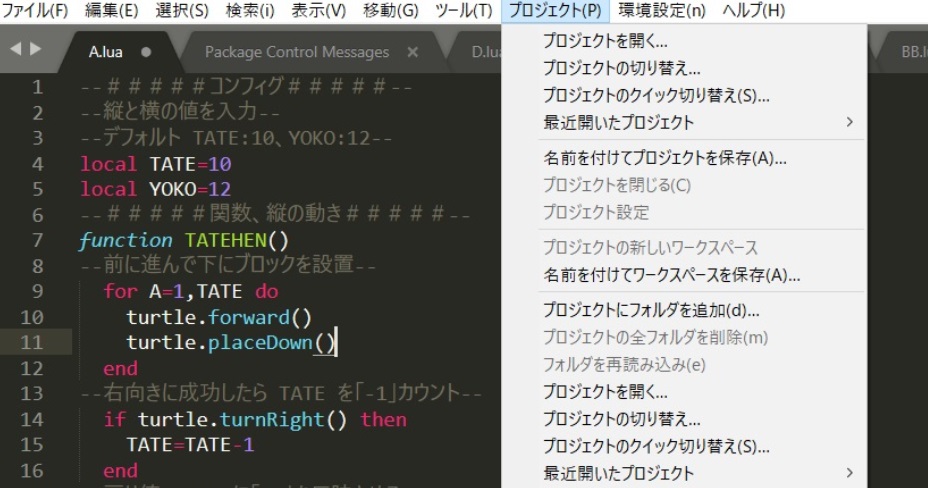Go to previous tab with left arrow

[x=15, y=49]
